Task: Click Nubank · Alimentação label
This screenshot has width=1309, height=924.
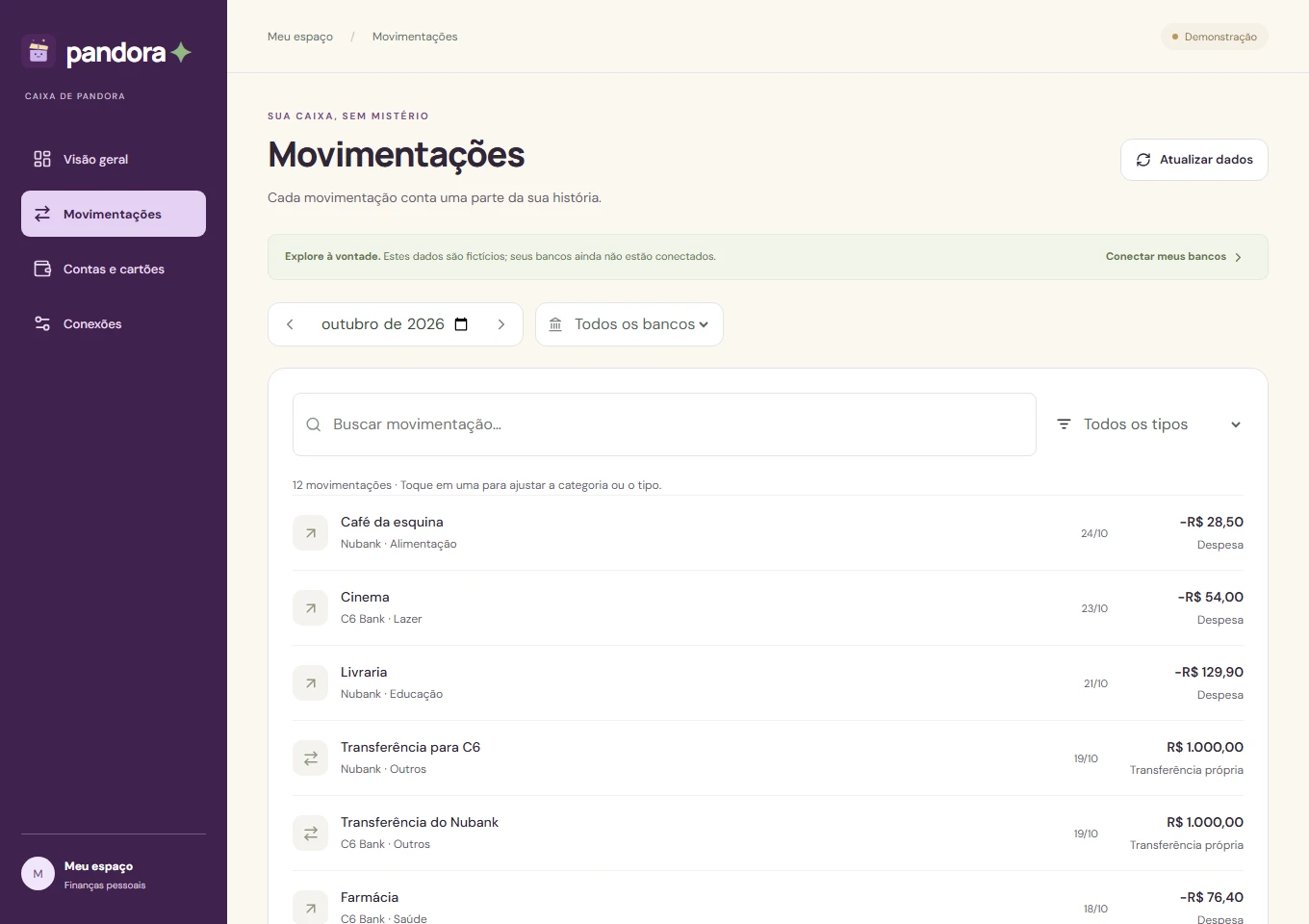Action: (x=398, y=544)
